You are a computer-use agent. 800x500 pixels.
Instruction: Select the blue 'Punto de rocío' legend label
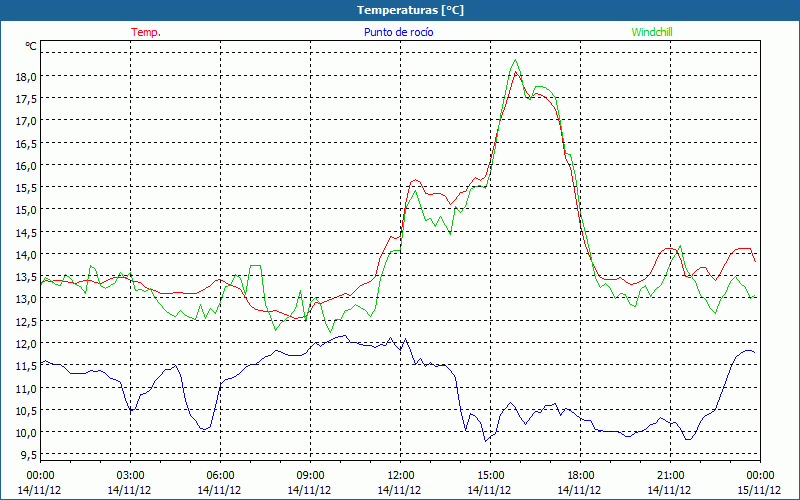click(398, 32)
